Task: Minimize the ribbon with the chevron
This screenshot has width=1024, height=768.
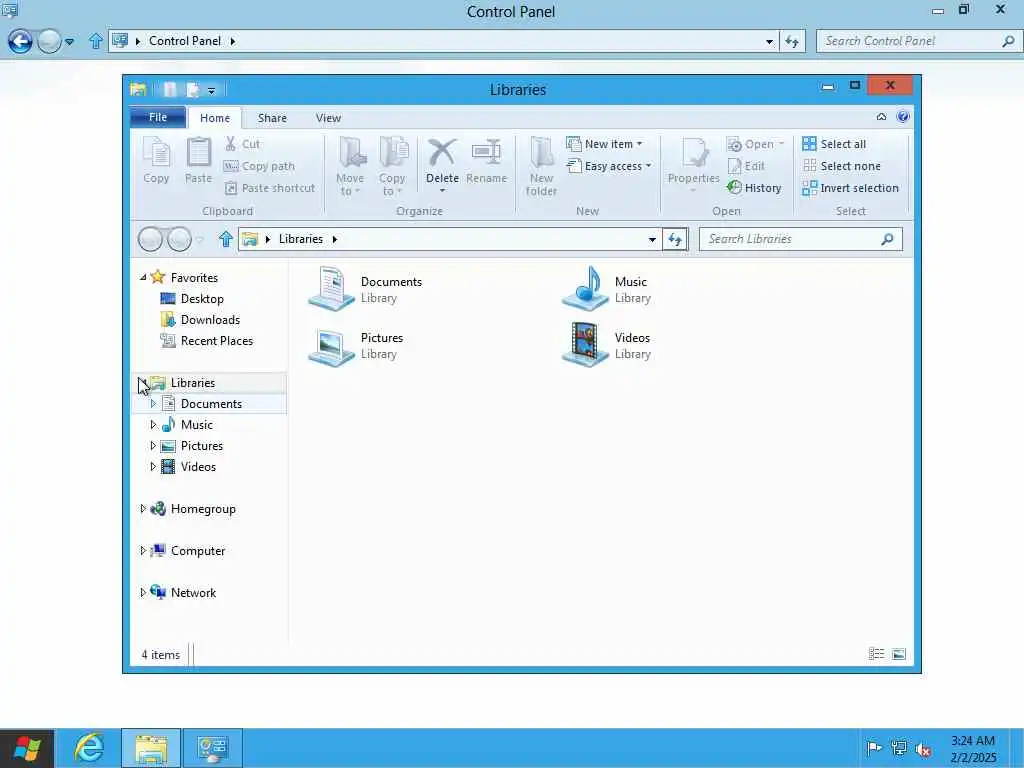Action: coord(881,117)
